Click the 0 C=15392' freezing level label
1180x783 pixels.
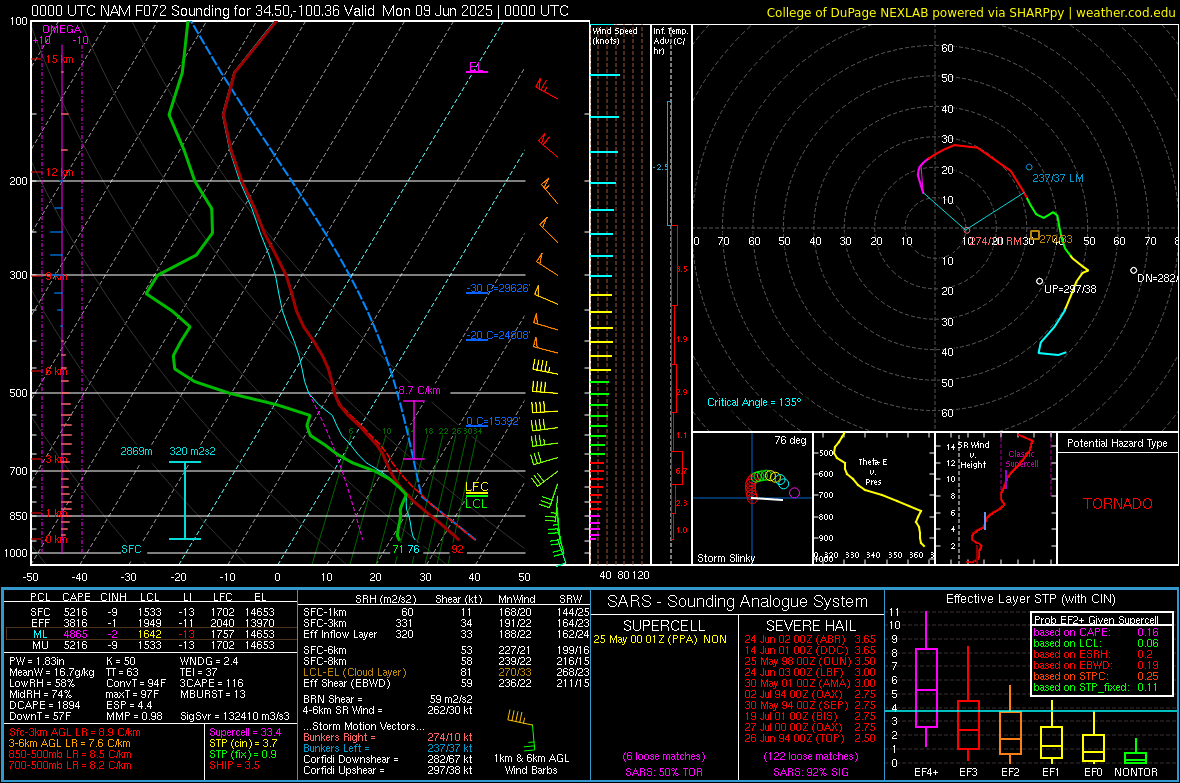[493, 421]
